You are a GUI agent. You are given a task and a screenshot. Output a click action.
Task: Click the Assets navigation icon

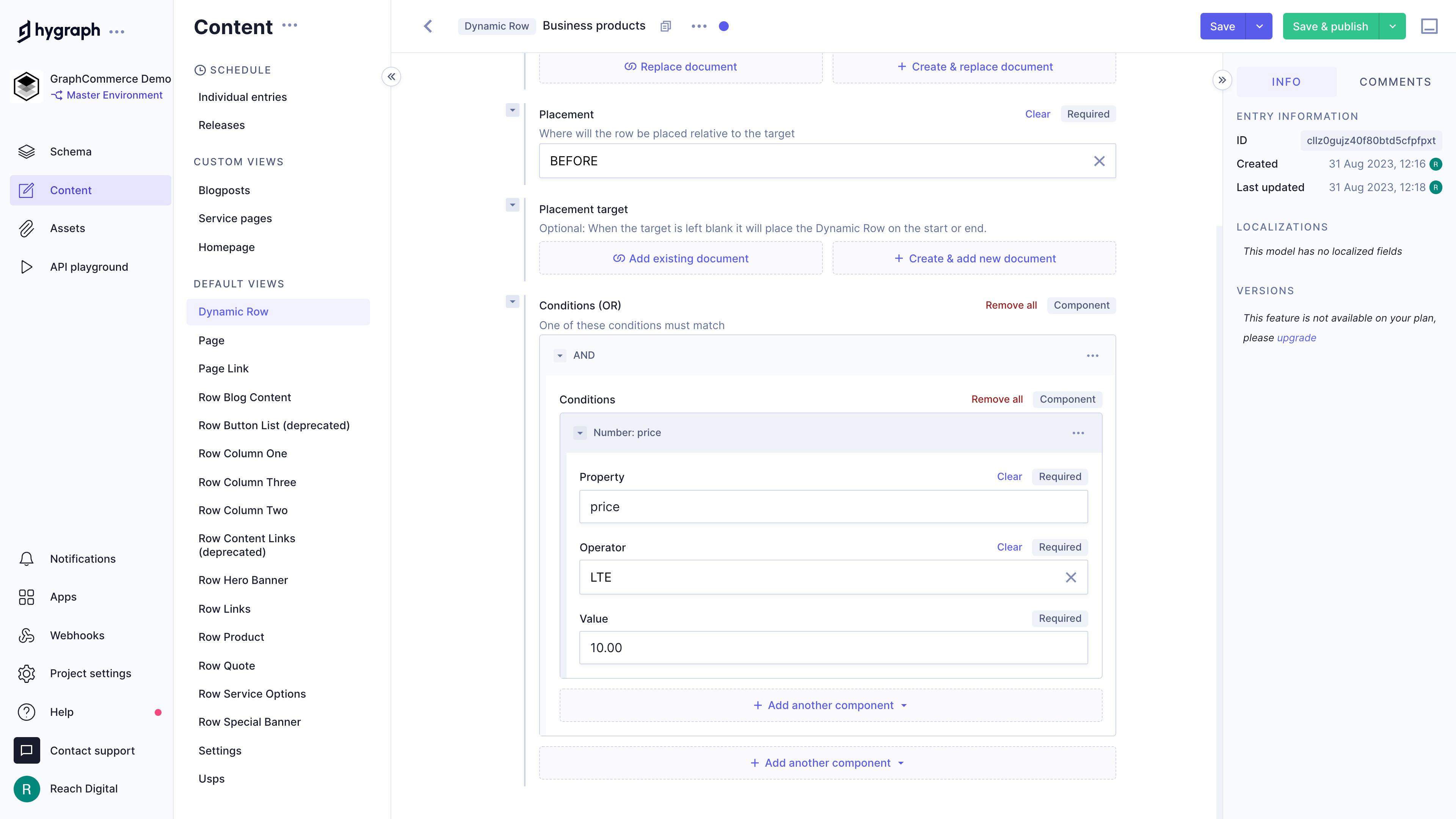pyautogui.click(x=27, y=228)
